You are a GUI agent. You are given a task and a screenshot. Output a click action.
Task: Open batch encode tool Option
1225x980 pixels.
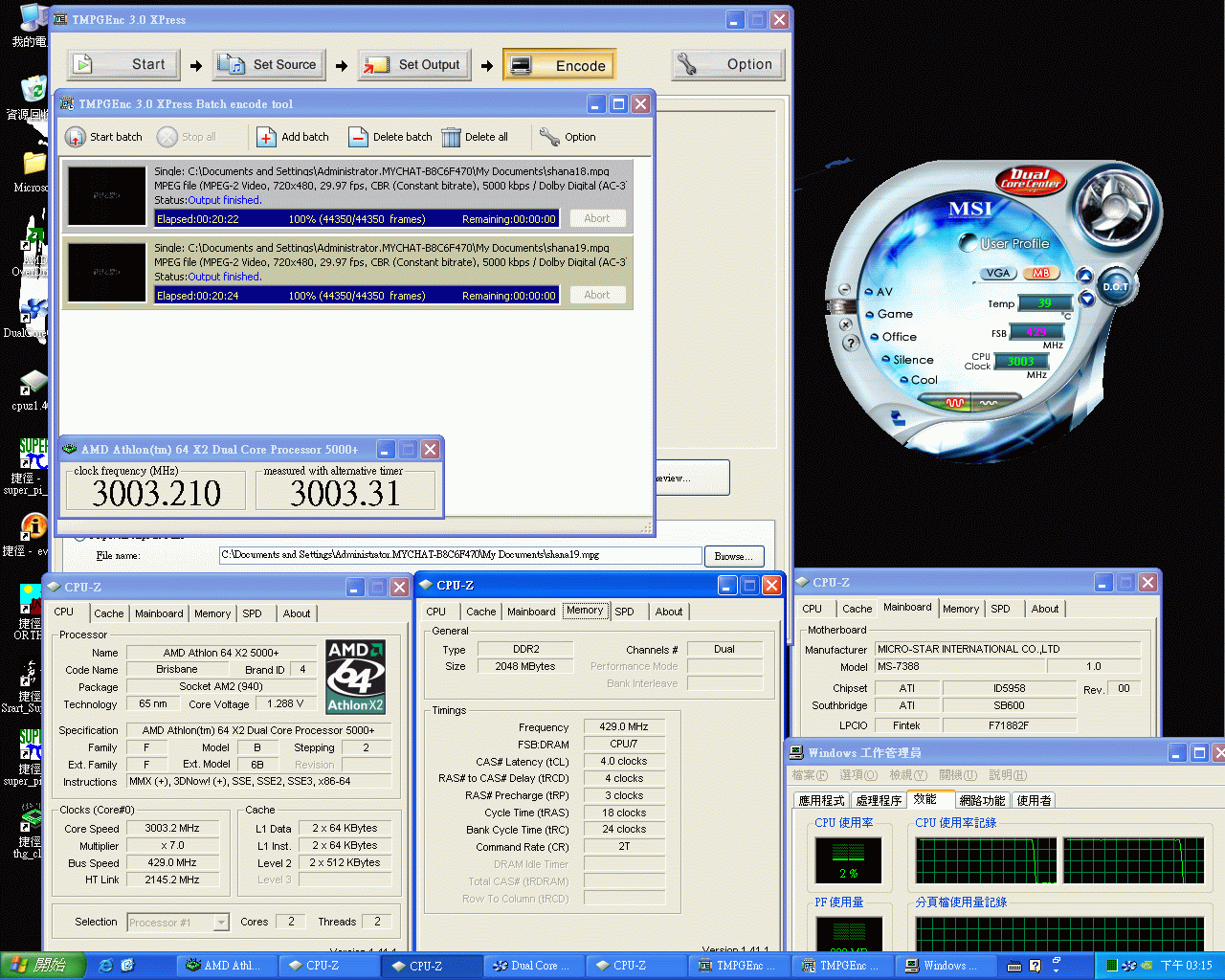[568, 137]
